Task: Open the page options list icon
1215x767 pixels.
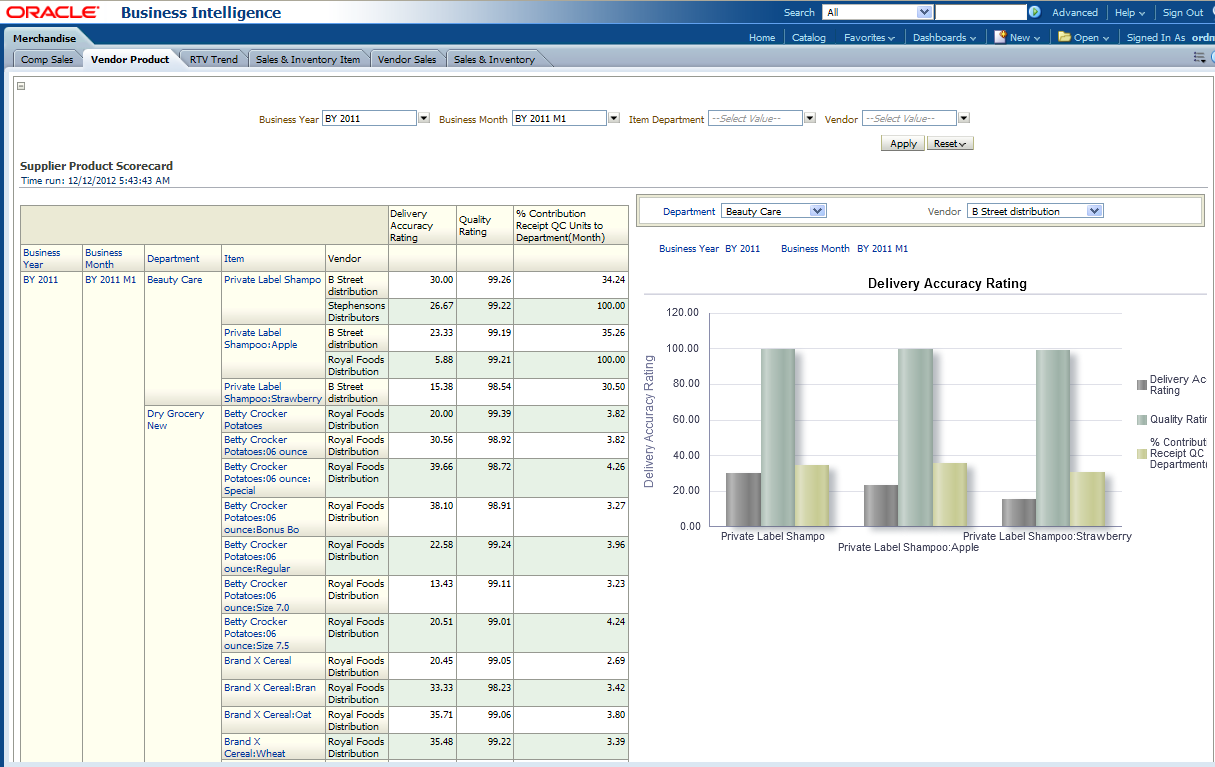Action: [x=1199, y=58]
